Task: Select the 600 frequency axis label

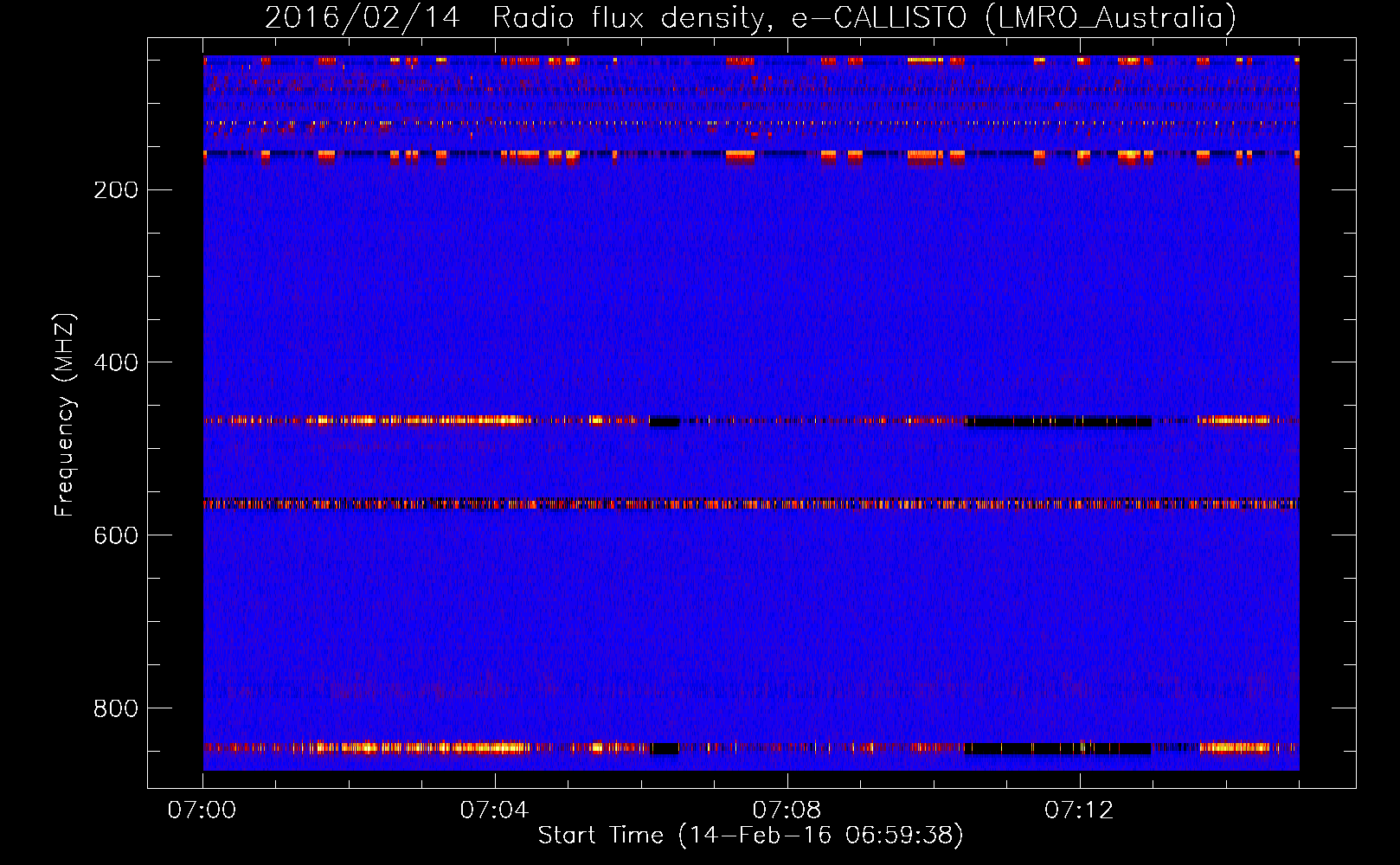Action: click(116, 536)
